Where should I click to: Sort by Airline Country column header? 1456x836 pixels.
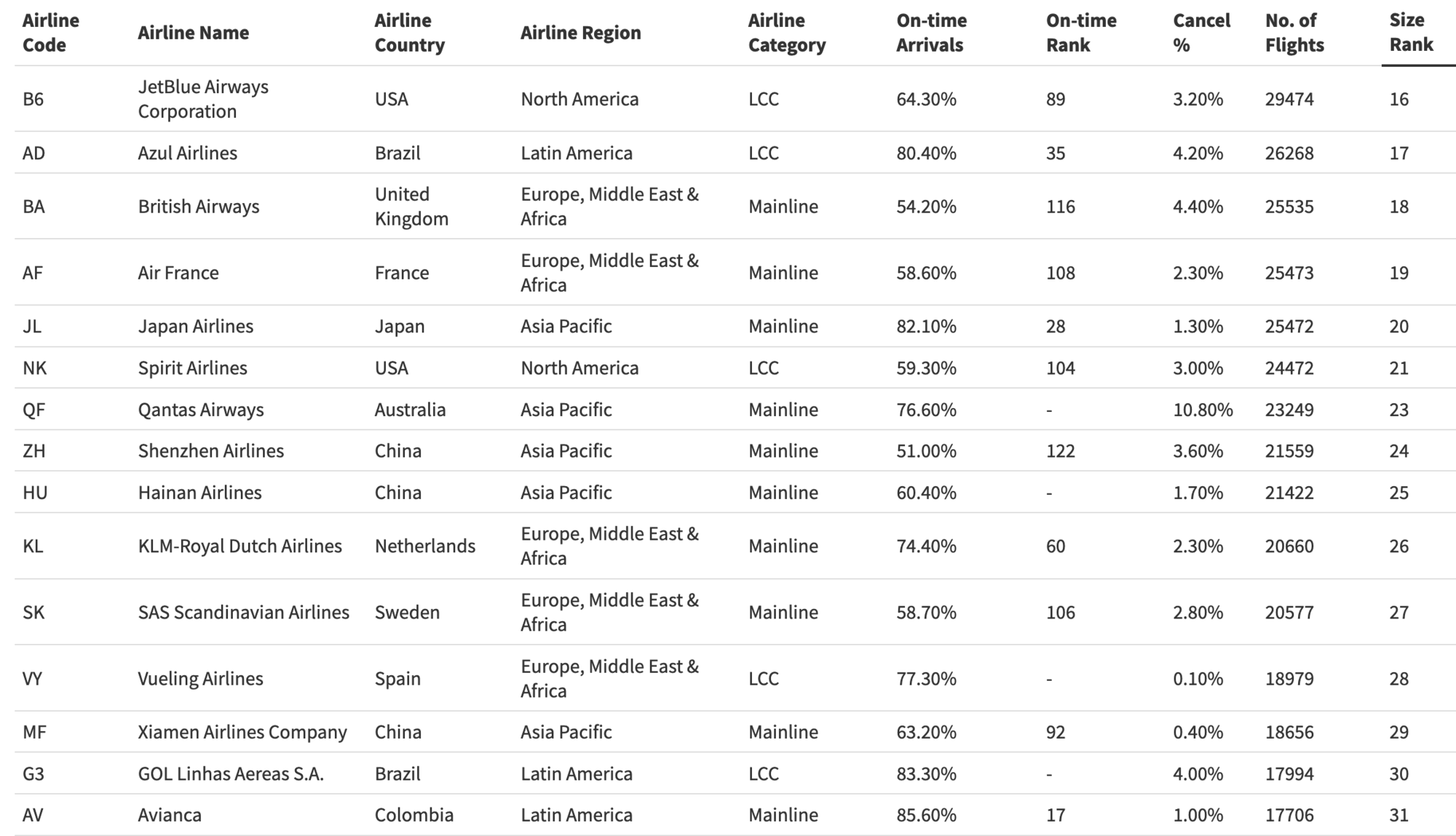tap(409, 32)
